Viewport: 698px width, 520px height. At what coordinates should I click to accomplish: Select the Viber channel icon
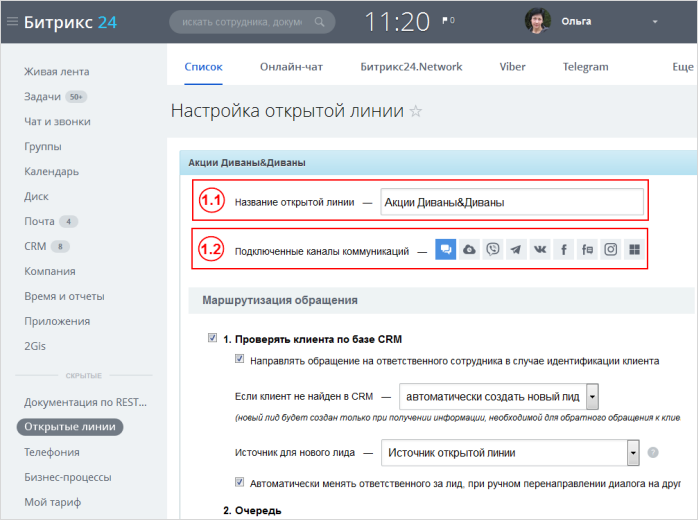click(493, 249)
